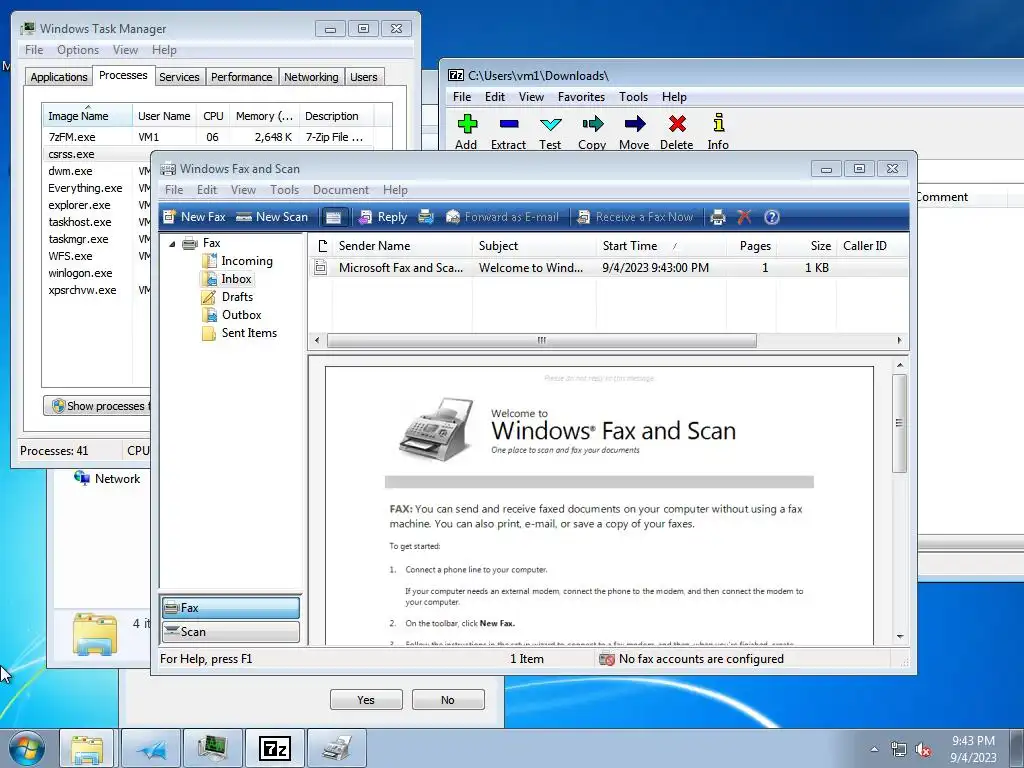The width and height of the screenshot is (1024, 768).
Task: Sort by Sender Name column header
Action: coord(402,246)
